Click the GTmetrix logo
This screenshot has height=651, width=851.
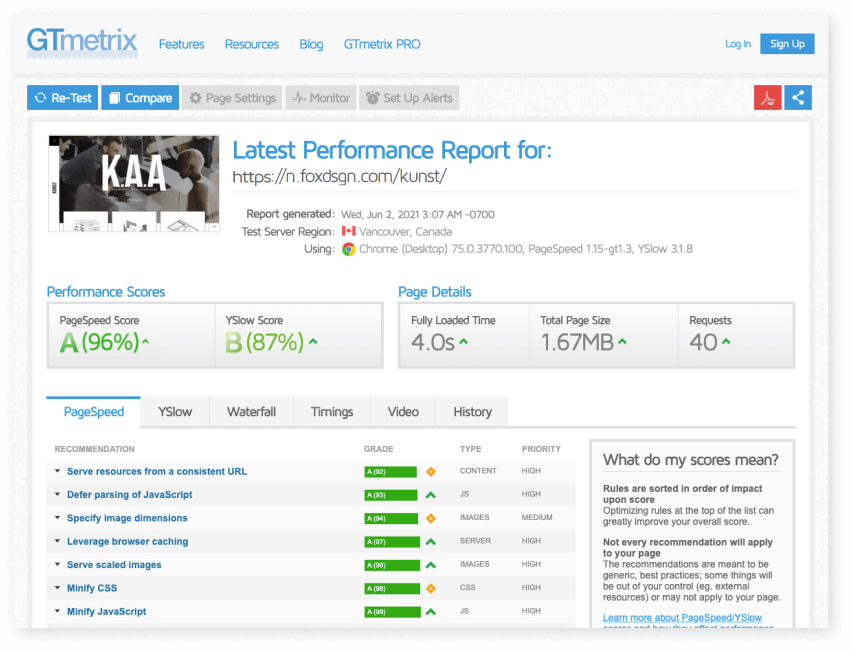(x=84, y=43)
